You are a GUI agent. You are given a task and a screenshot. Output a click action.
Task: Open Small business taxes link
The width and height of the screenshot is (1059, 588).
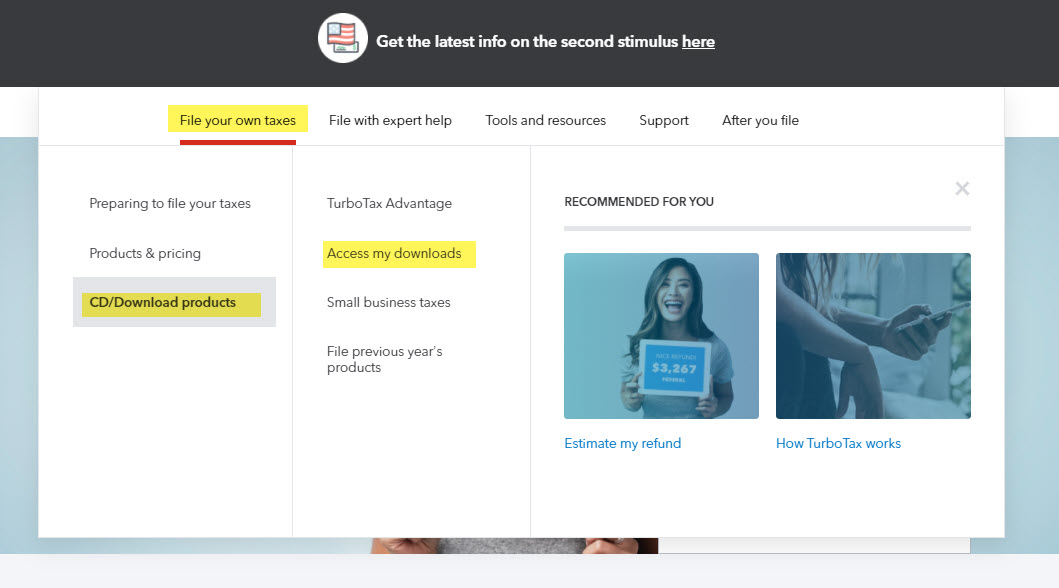[x=388, y=302]
